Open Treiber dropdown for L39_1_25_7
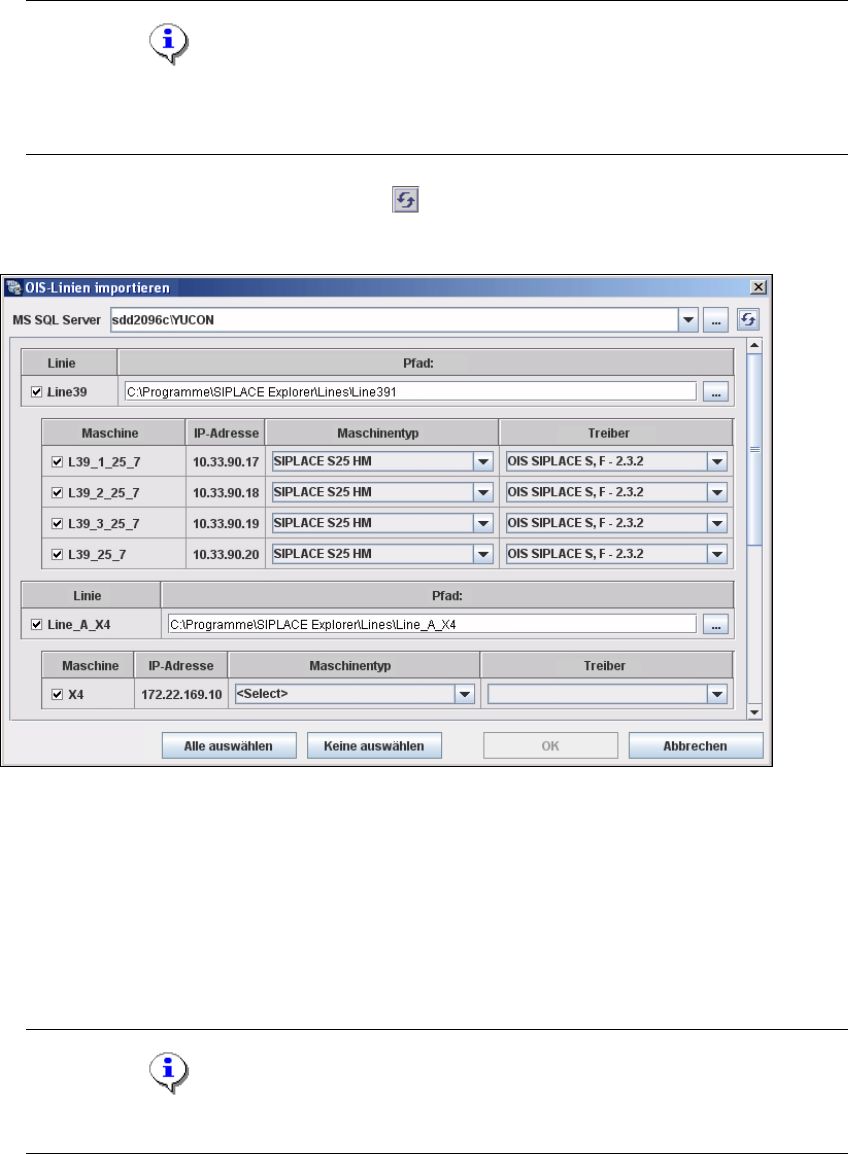848x1154 pixels. click(x=717, y=461)
